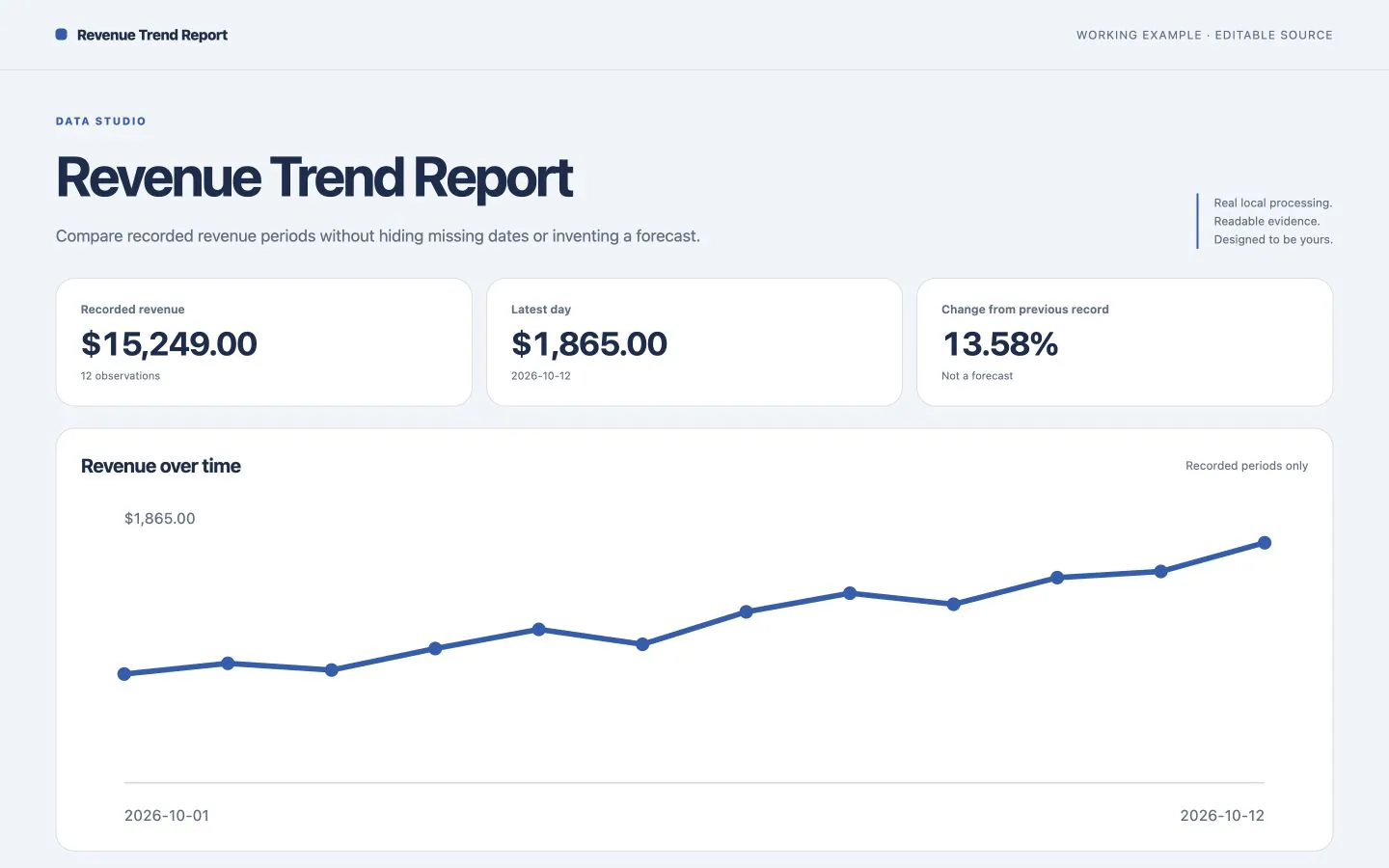The image size is (1389, 868).
Task: Click the 'Recorded revenue' card label
Action: (133, 310)
